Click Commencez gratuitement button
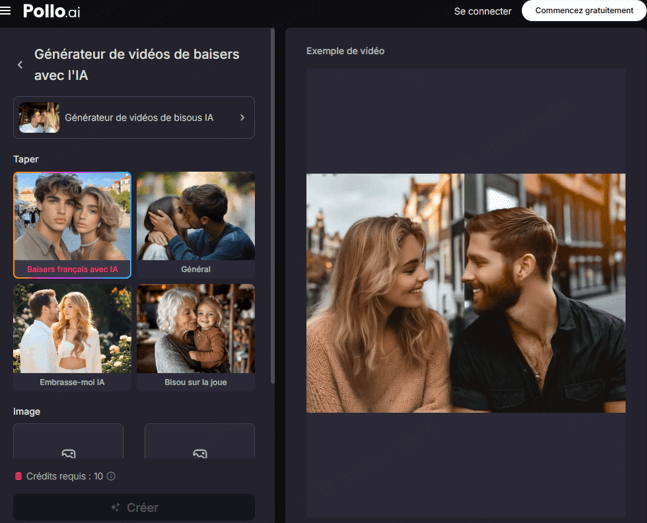647x523 pixels. click(584, 11)
